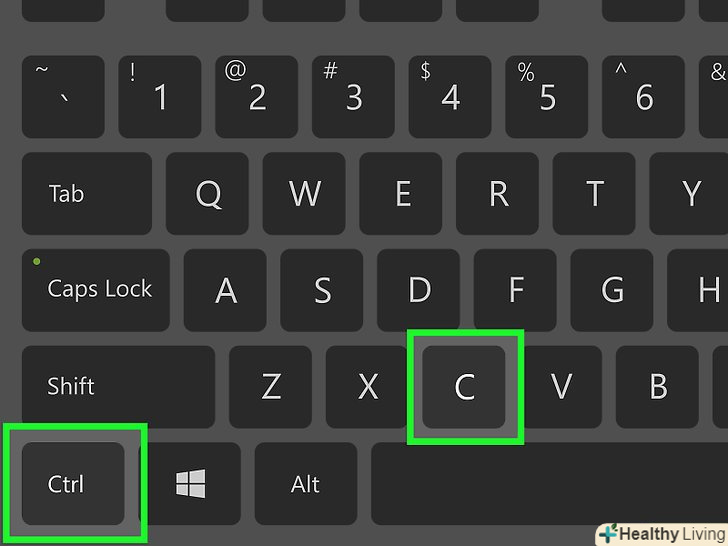
Task: Click the 6 caret key
Action: tap(644, 97)
